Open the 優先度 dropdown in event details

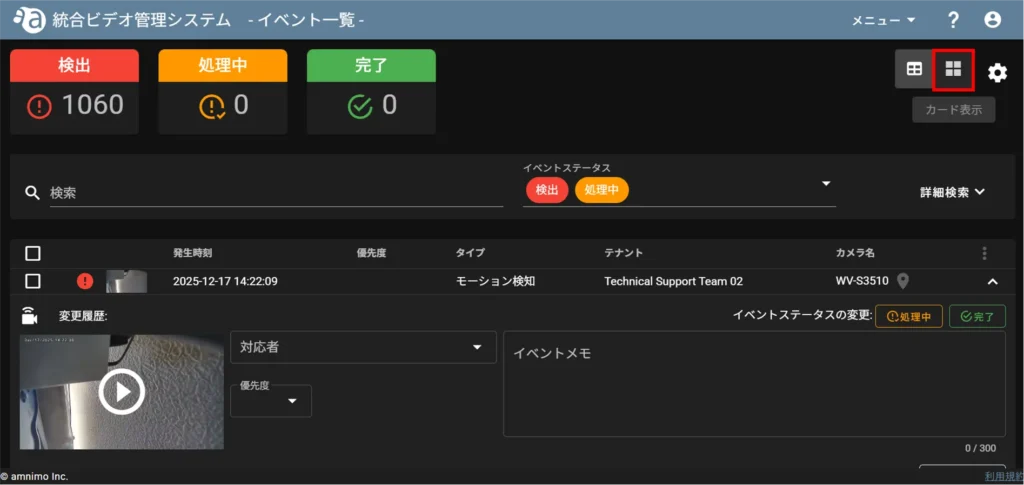pos(271,400)
